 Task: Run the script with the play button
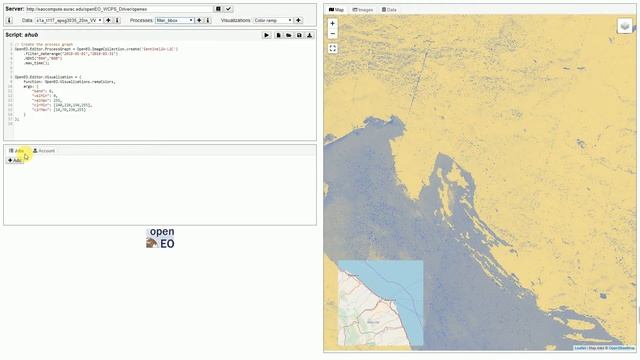point(267,36)
